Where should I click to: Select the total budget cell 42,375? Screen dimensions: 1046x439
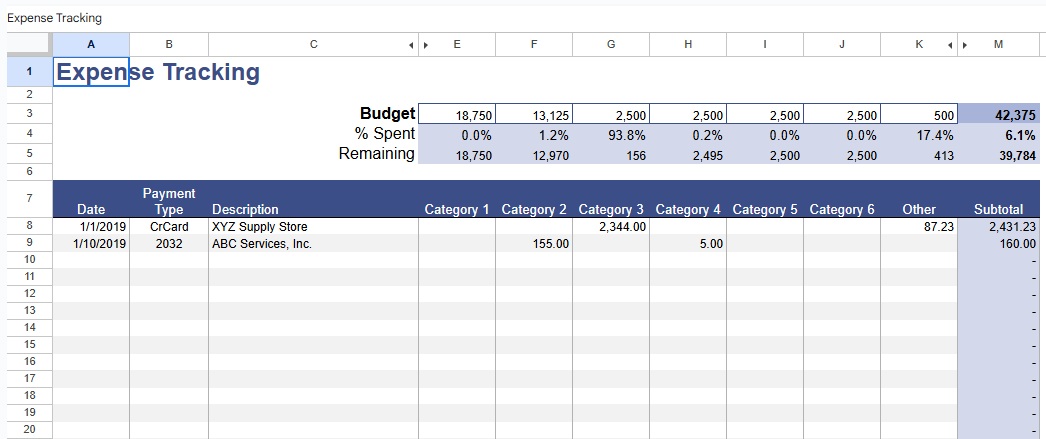point(998,115)
